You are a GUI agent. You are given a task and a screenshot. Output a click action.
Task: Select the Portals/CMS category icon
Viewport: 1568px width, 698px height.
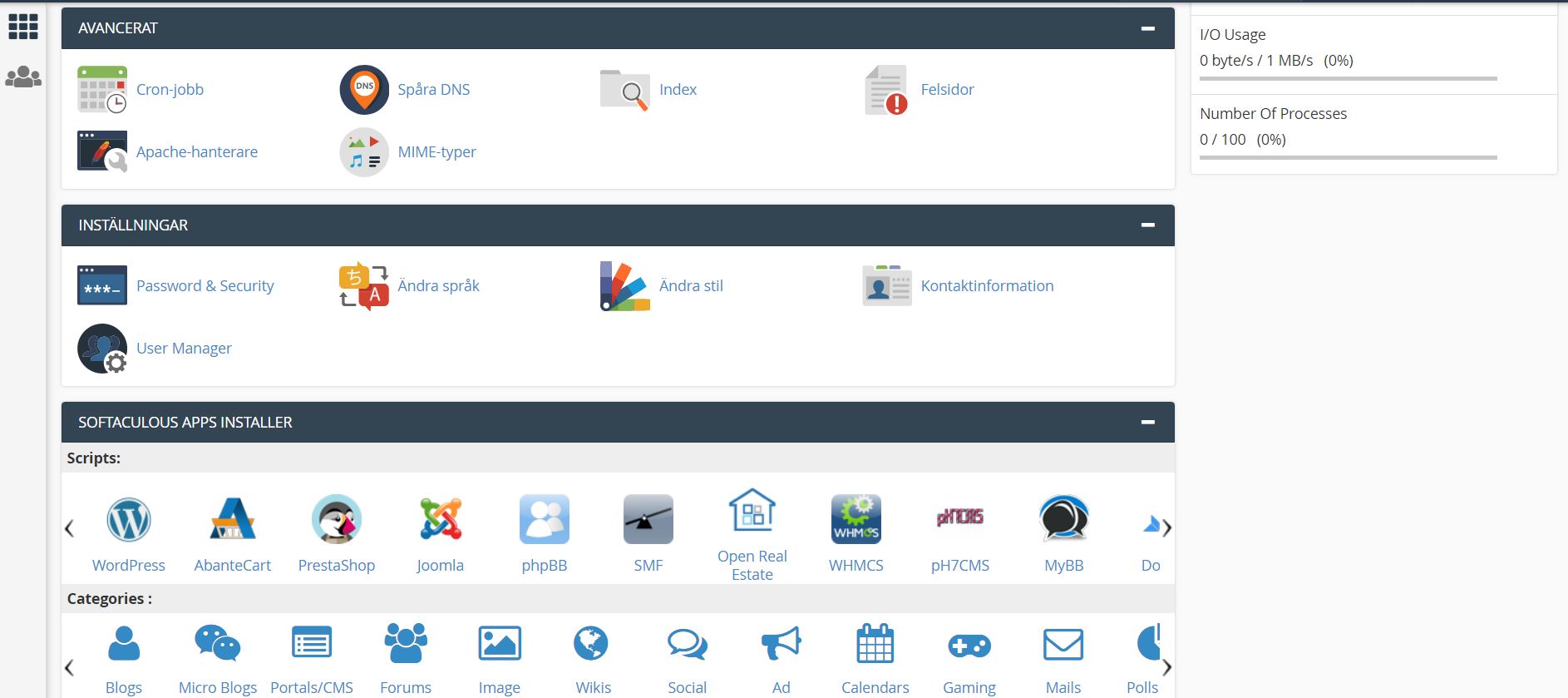(312, 644)
